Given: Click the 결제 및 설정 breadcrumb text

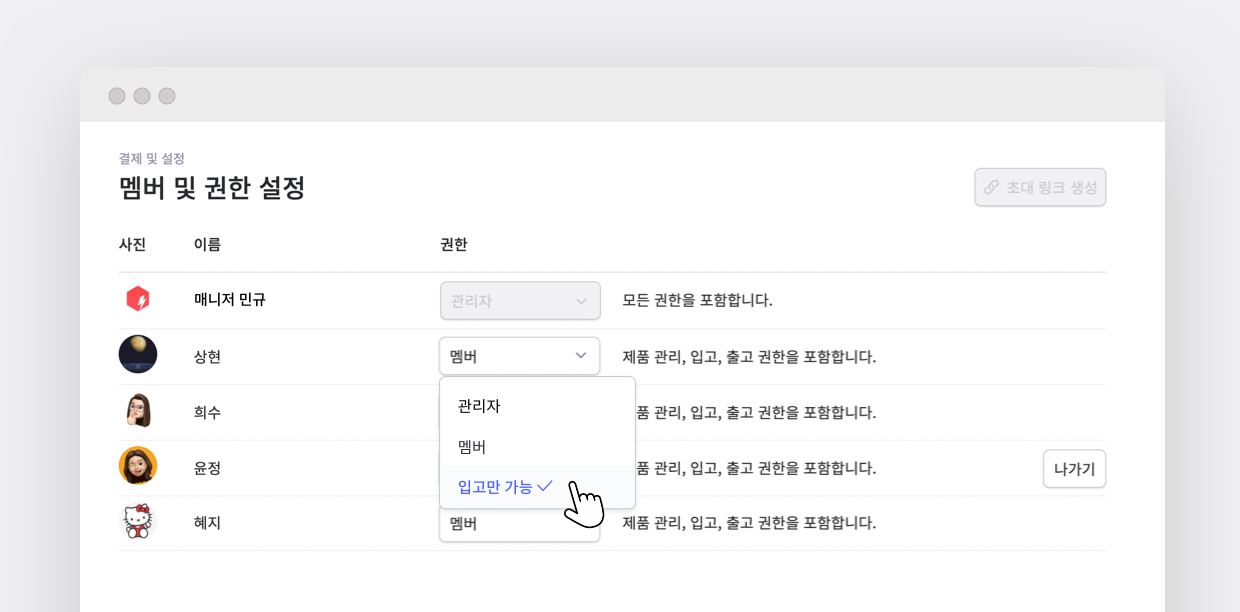Looking at the screenshot, I should pos(151,158).
